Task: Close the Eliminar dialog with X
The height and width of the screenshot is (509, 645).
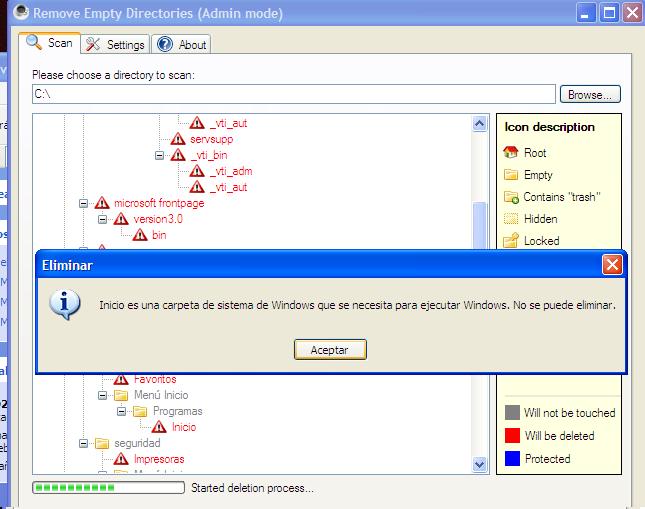Action: pyautogui.click(x=612, y=265)
